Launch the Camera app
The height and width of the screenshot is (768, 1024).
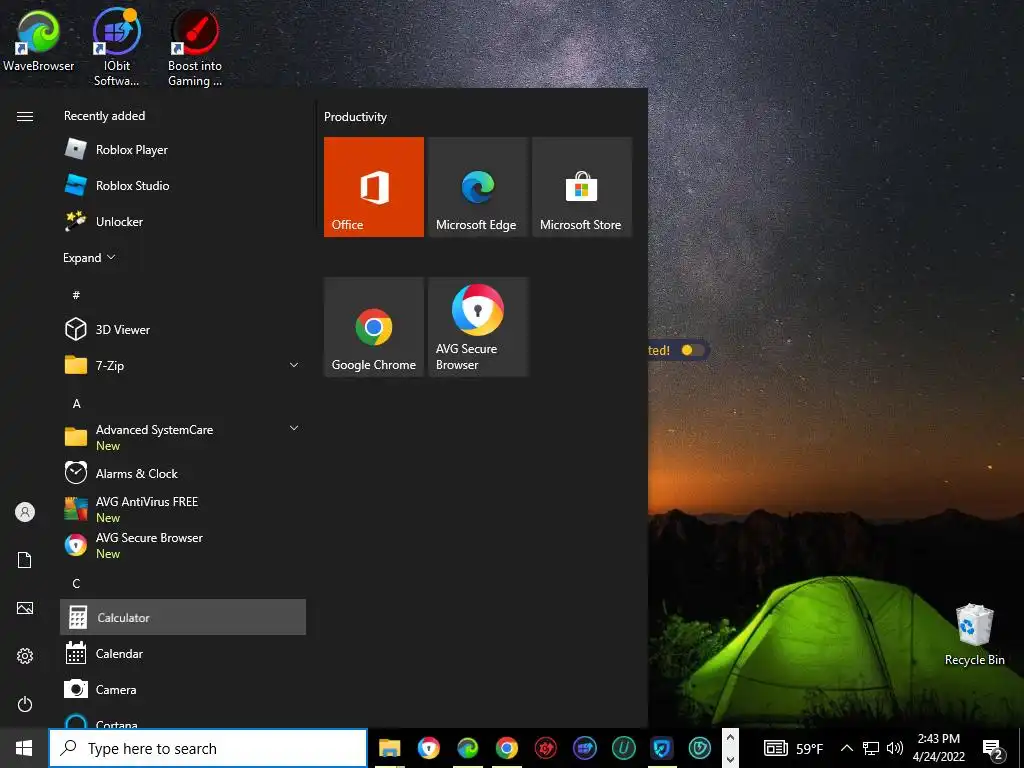(x=183, y=689)
